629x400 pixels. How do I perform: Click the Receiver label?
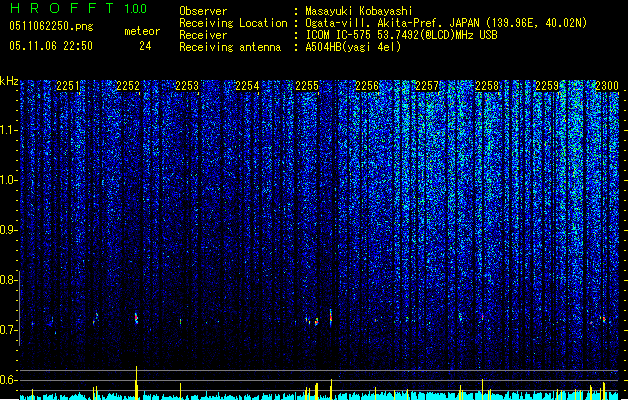tap(203, 35)
